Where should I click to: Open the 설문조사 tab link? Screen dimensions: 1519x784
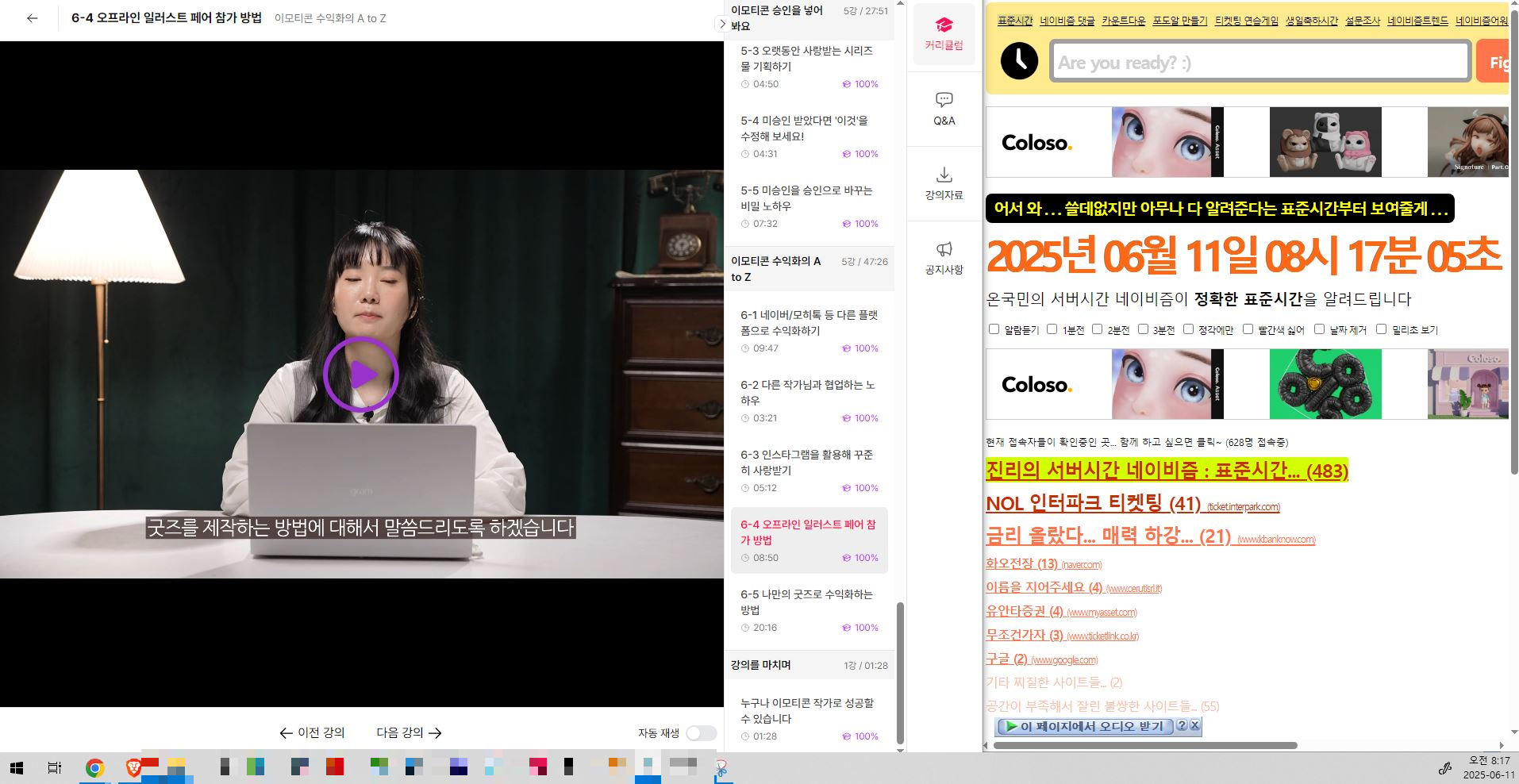(1363, 21)
